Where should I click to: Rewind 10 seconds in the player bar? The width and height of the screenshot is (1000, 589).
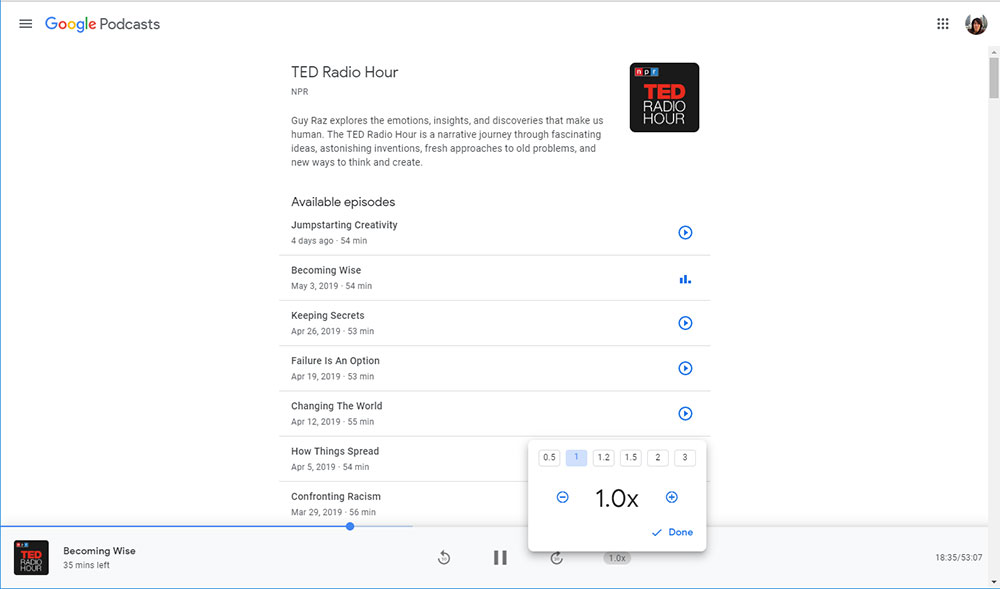point(444,558)
